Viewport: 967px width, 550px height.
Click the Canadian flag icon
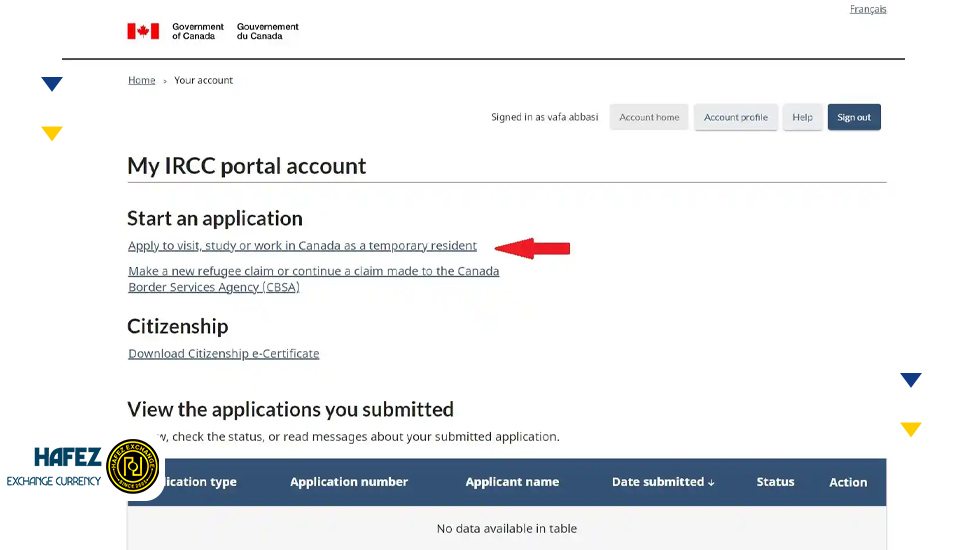[143, 31]
